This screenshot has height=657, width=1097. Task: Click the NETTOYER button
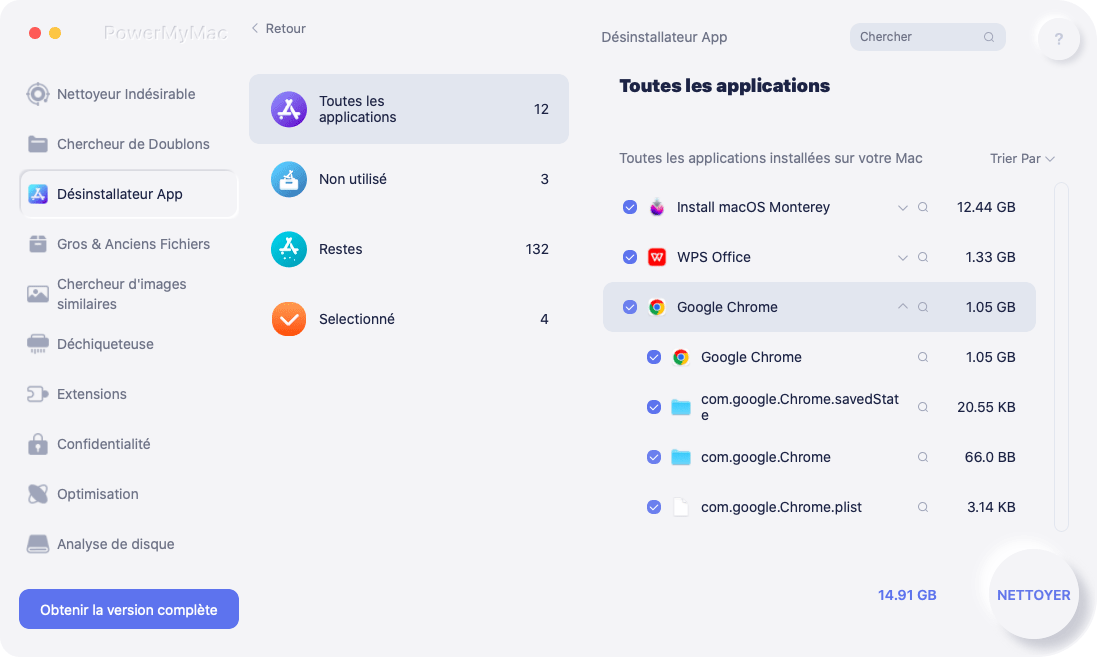coord(1033,595)
